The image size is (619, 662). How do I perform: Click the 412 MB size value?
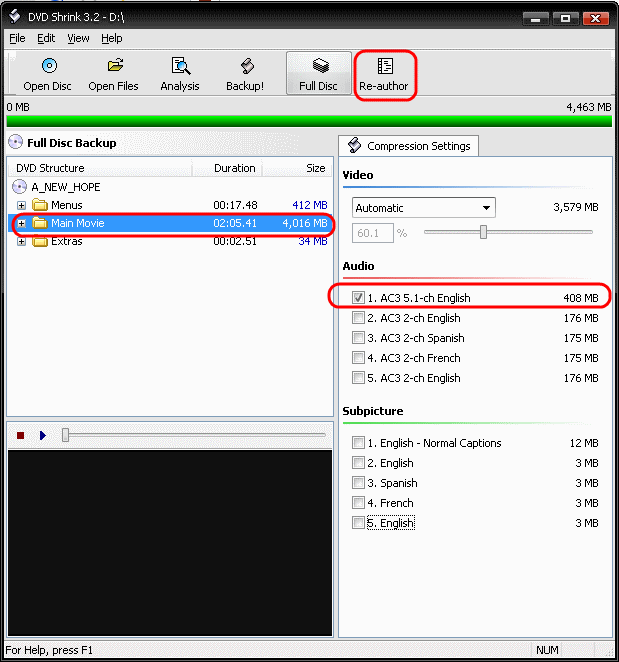pyautogui.click(x=310, y=205)
